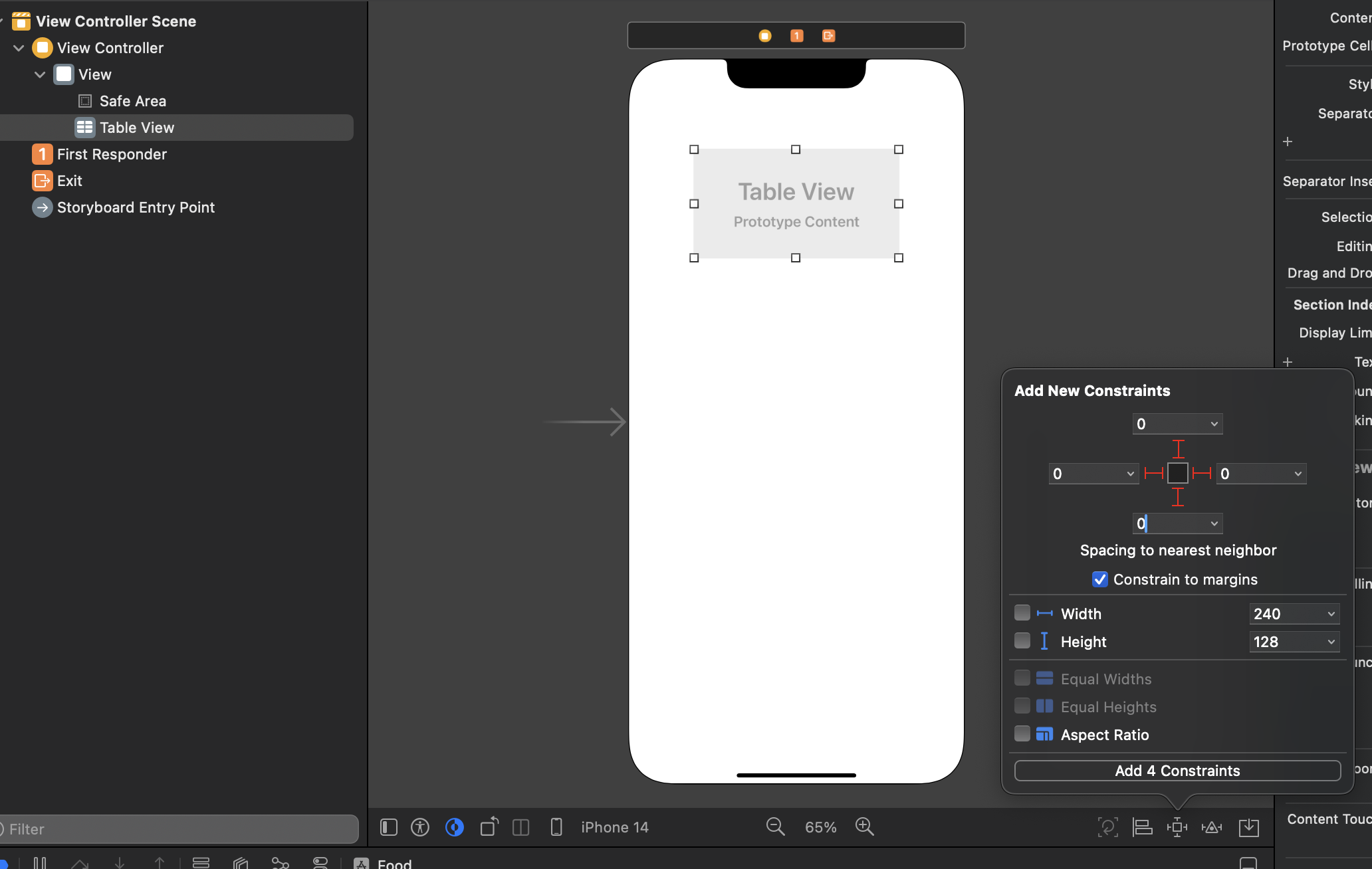Collapse the View Controller tree node
Screen dimensions: 1372x869
tap(19, 48)
